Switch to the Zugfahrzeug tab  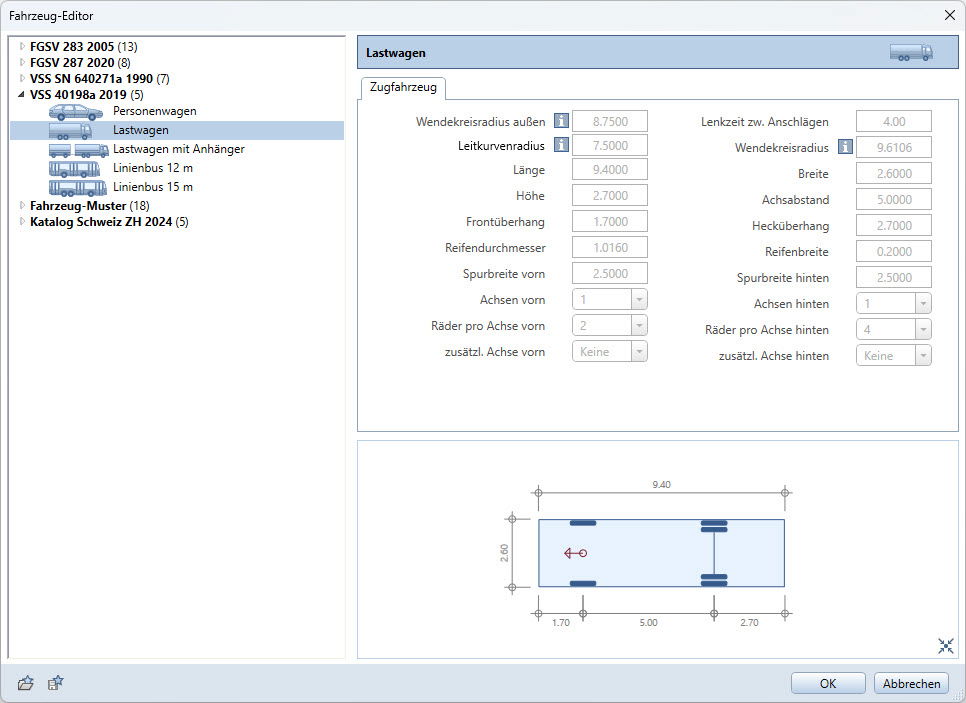click(403, 87)
